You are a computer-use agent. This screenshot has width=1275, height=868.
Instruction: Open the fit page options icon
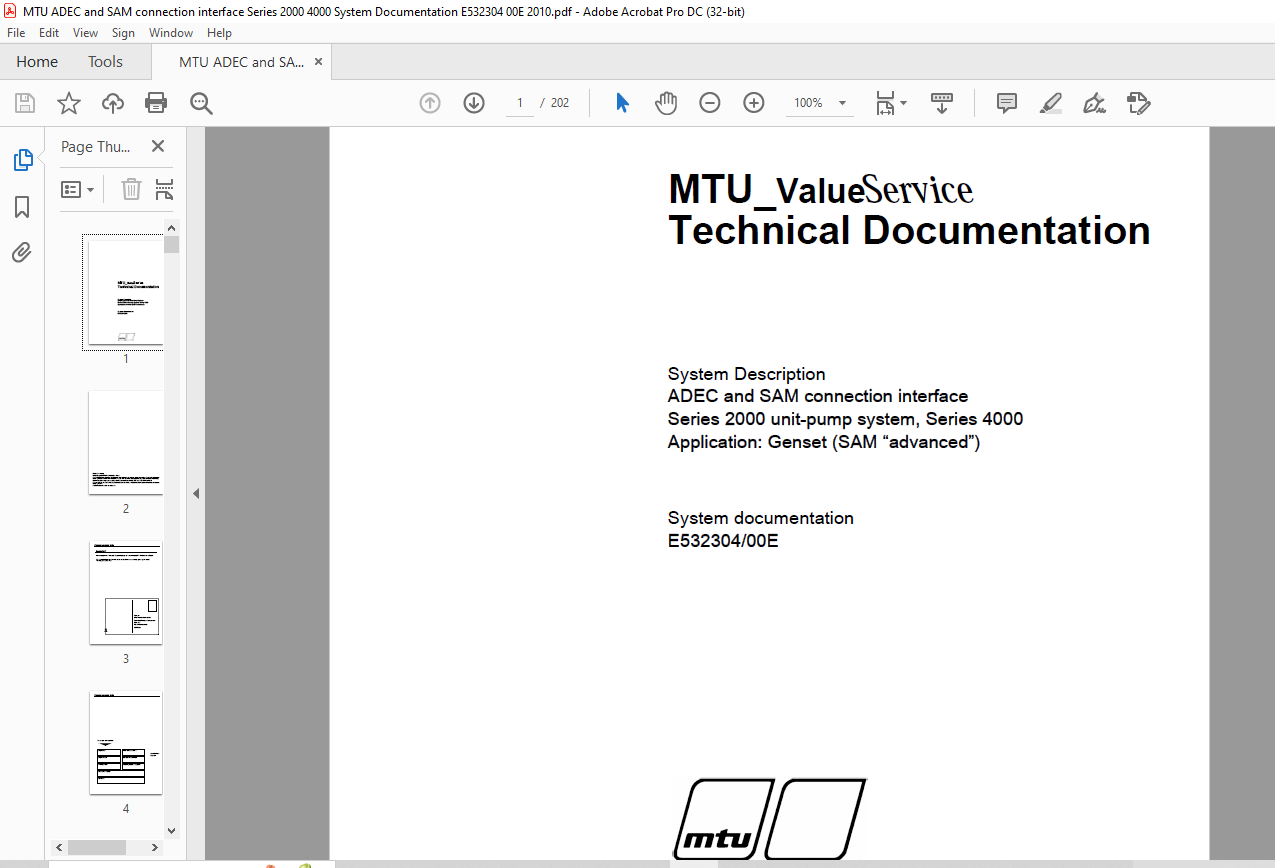click(891, 103)
